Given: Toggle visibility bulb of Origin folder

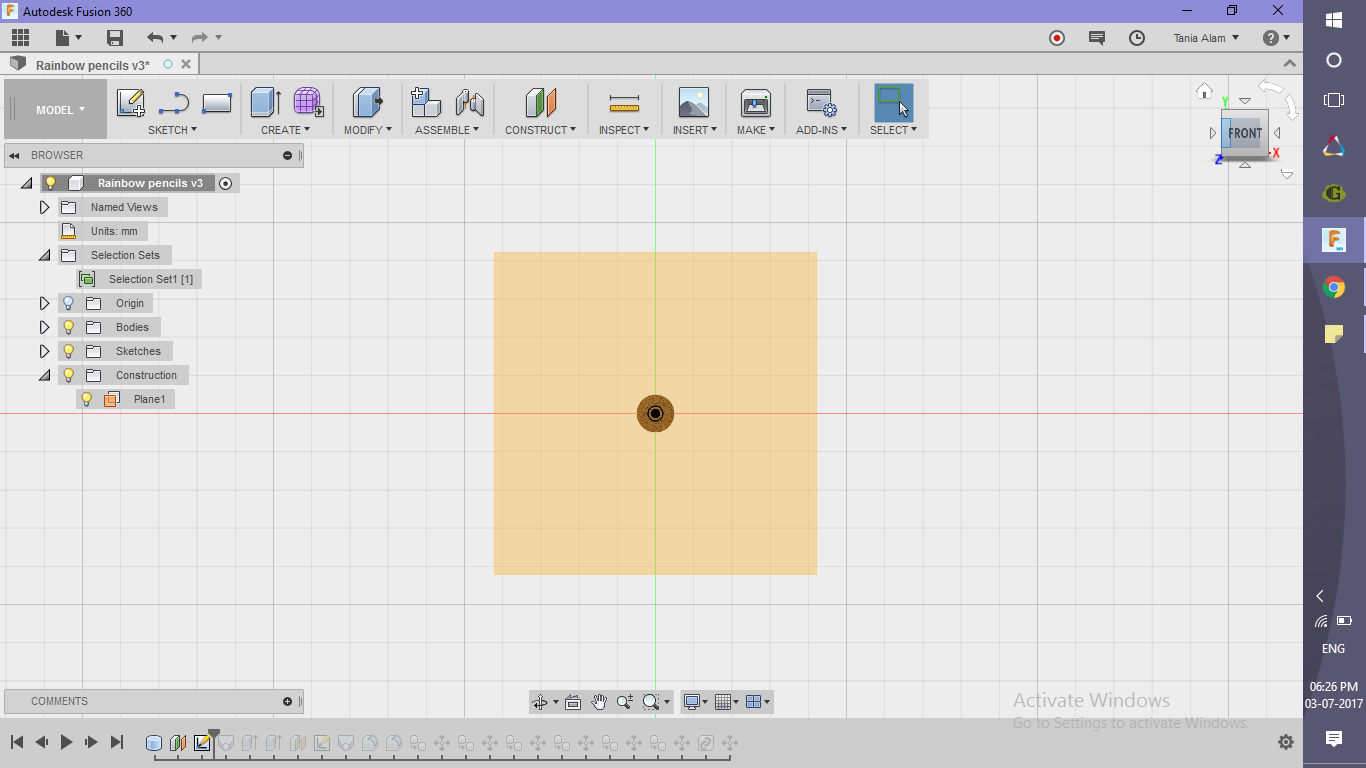Looking at the screenshot, I should coord(69,303).
